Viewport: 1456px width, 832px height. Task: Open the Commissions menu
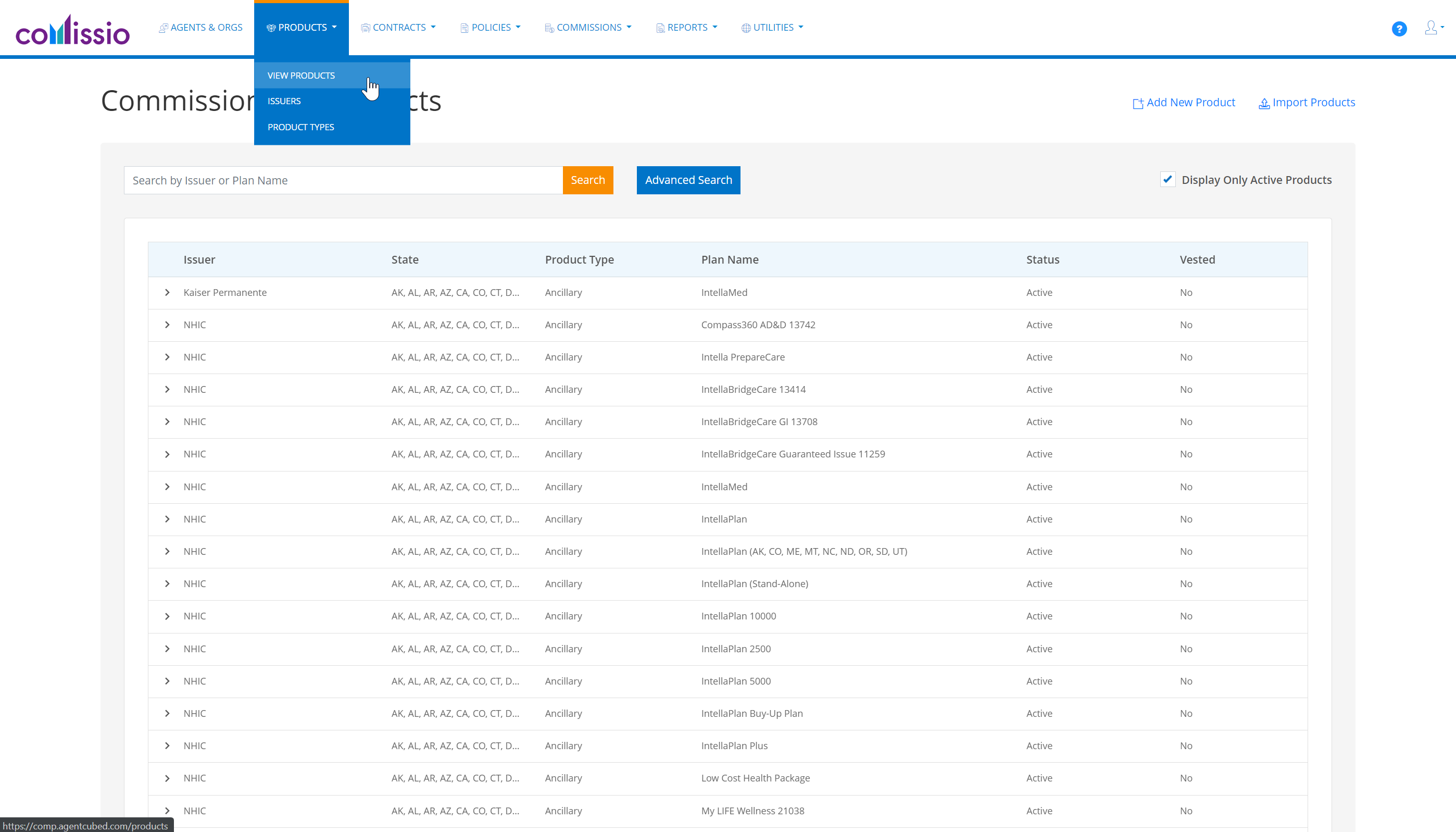point(588,28)
